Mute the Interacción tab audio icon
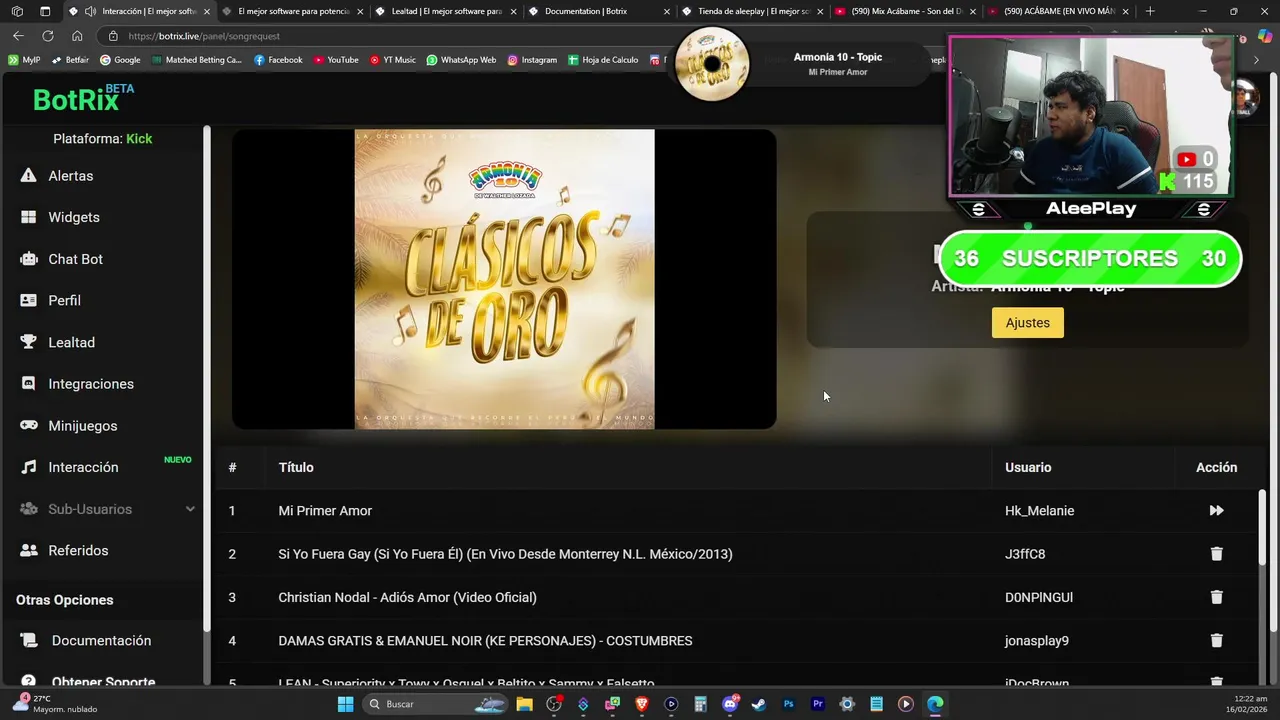The width and height of the screenshot is (1280, 720). click(x=91, y=11)
